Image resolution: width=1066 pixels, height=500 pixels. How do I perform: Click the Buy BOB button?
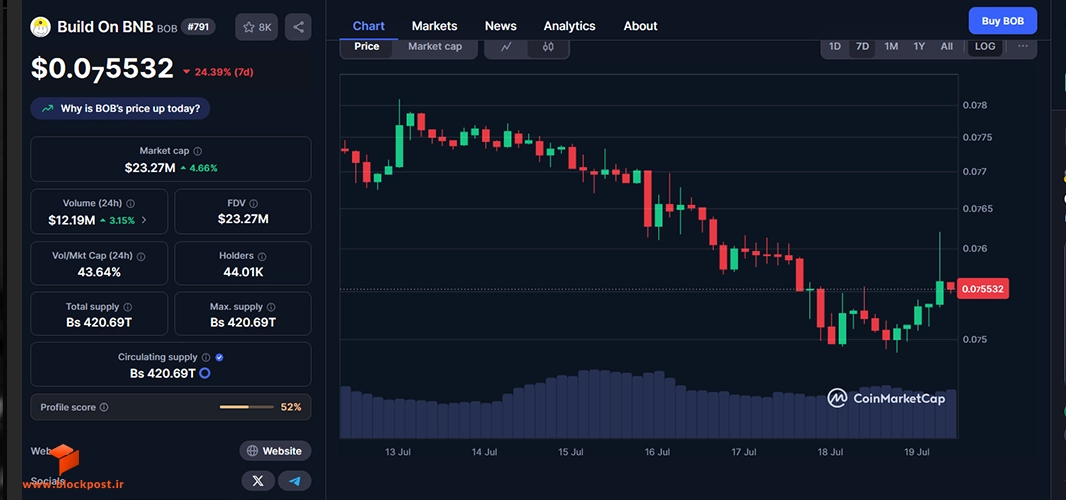pyautogui.click(x=1003, y=21)
